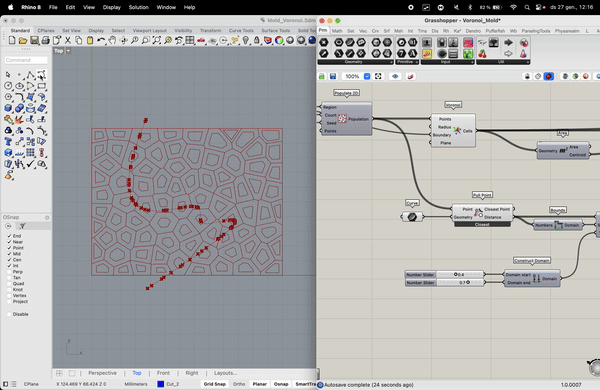Open the Math tab in Grasshopper

[337, 31]
